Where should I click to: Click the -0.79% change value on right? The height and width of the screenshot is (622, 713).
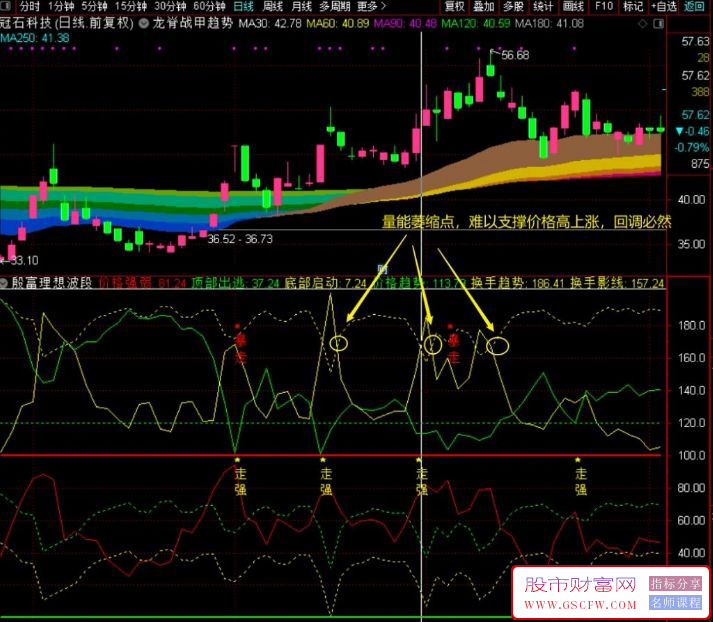click(x=692, y=148)
